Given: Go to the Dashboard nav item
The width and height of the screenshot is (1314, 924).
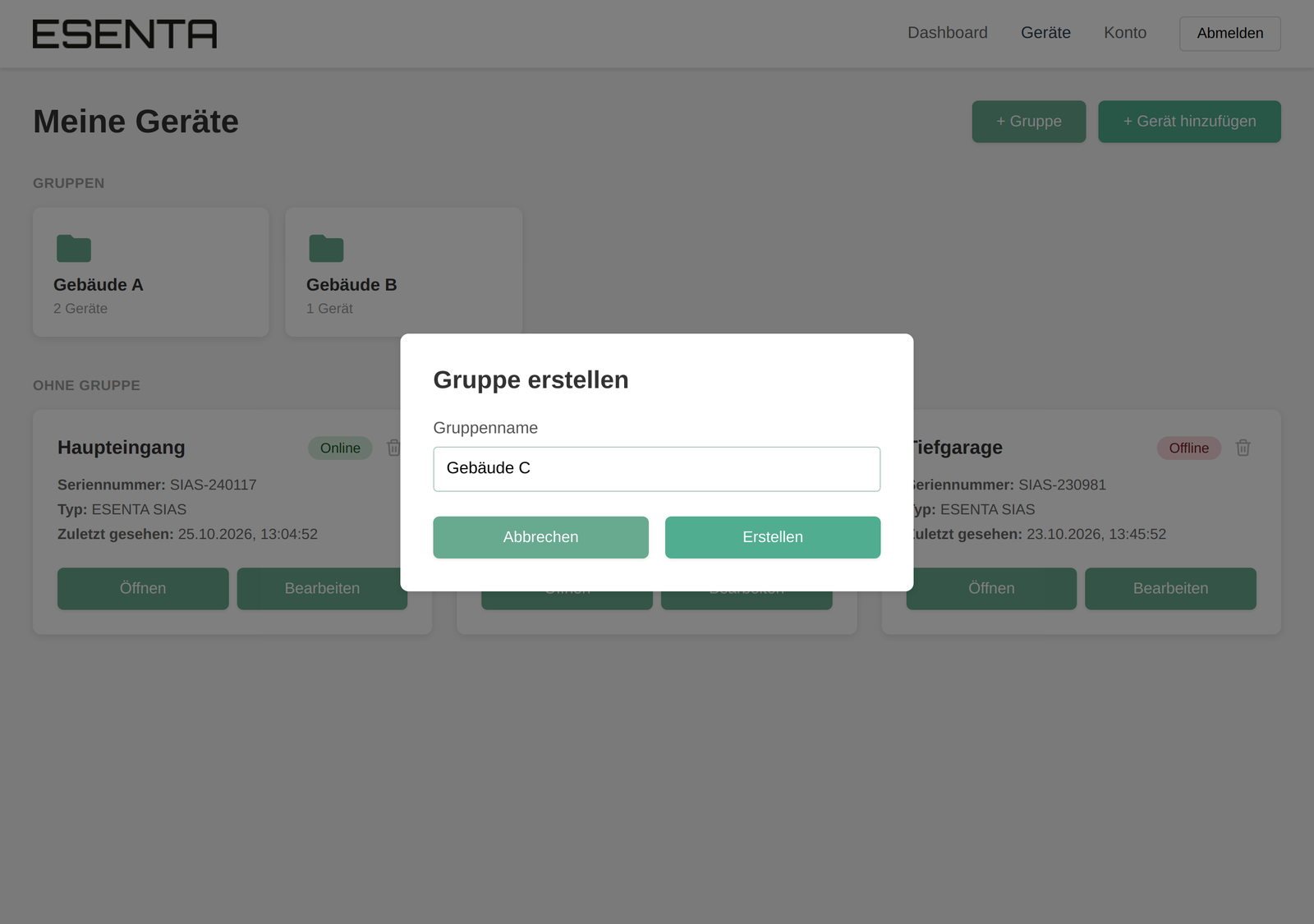Looking at the screenshot, I should point(948,33).
